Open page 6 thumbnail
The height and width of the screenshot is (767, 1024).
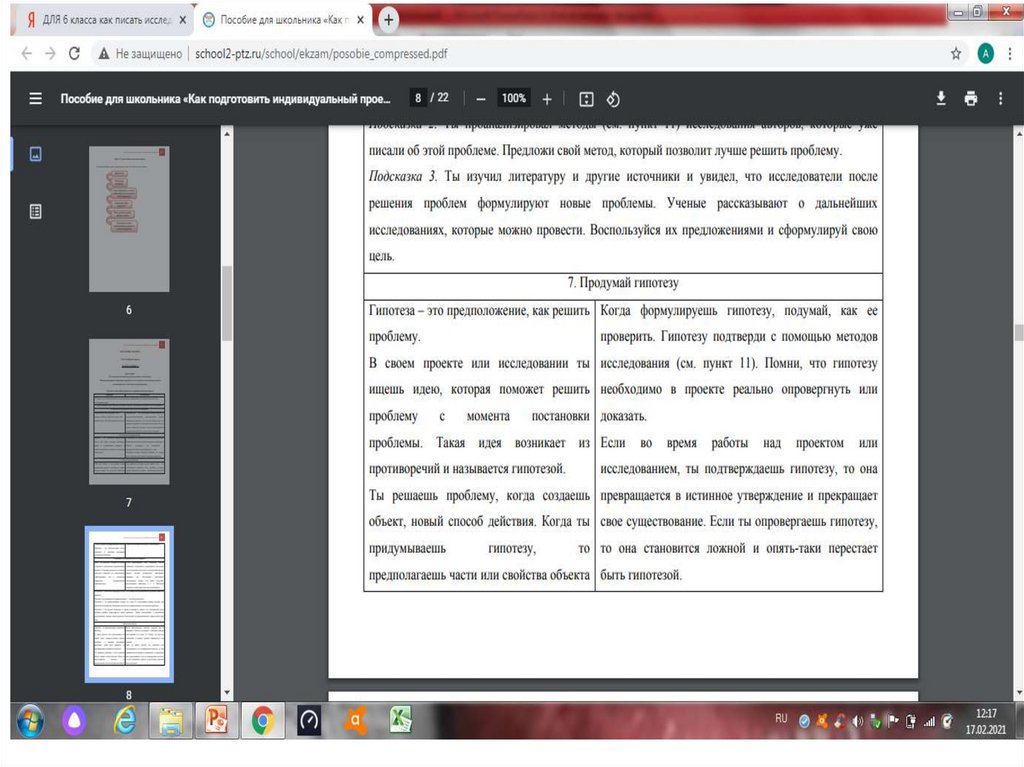click(129, 219)
